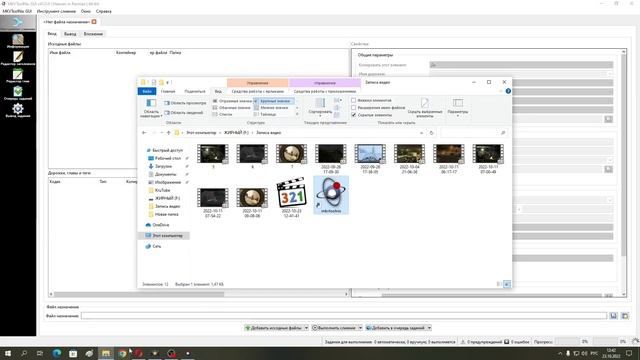
Task: Open the Info tool (Информация) in sidebar
Action: 18,41
